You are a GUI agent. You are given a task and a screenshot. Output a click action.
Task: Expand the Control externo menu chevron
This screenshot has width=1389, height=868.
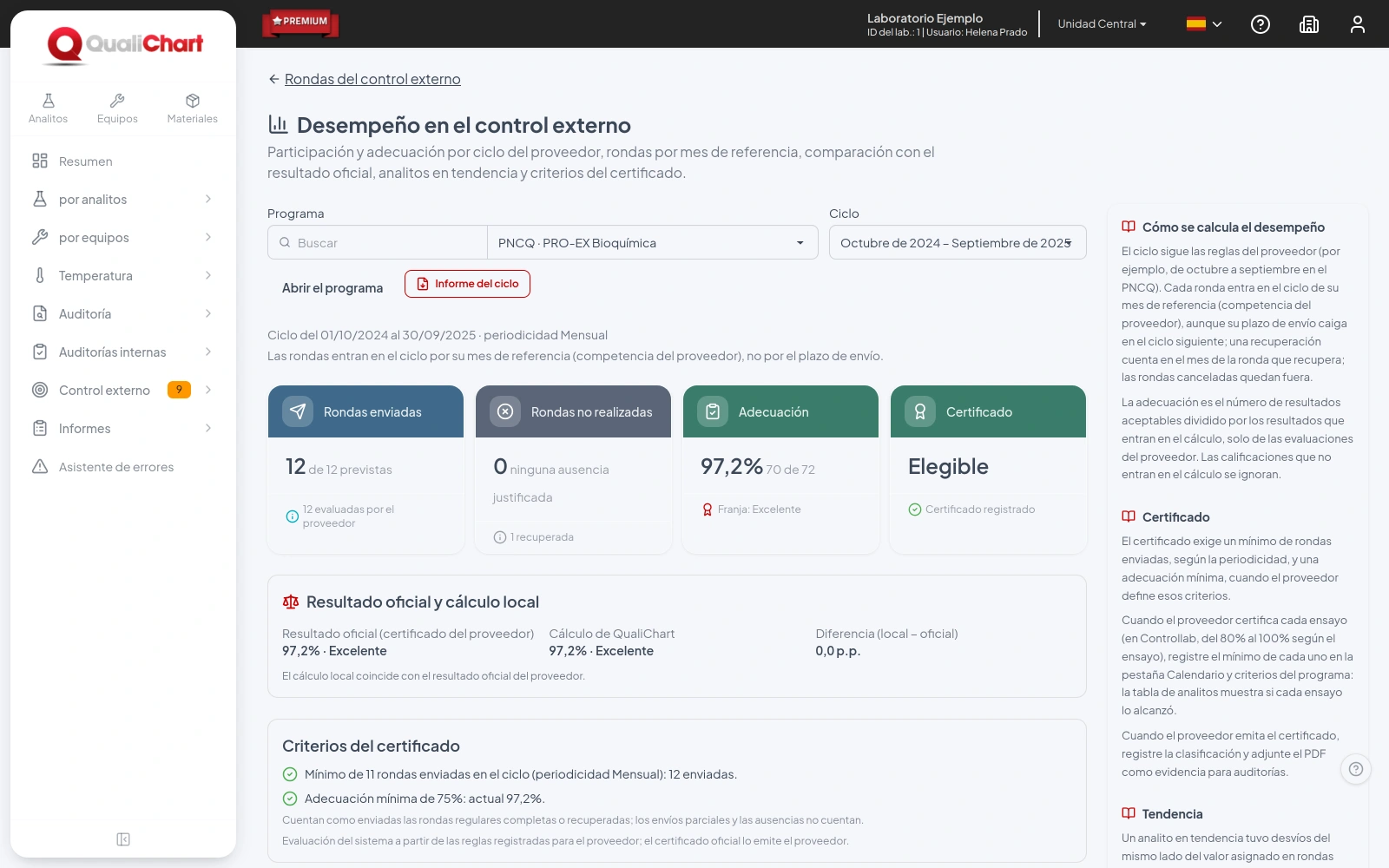(x=208, y=390)
